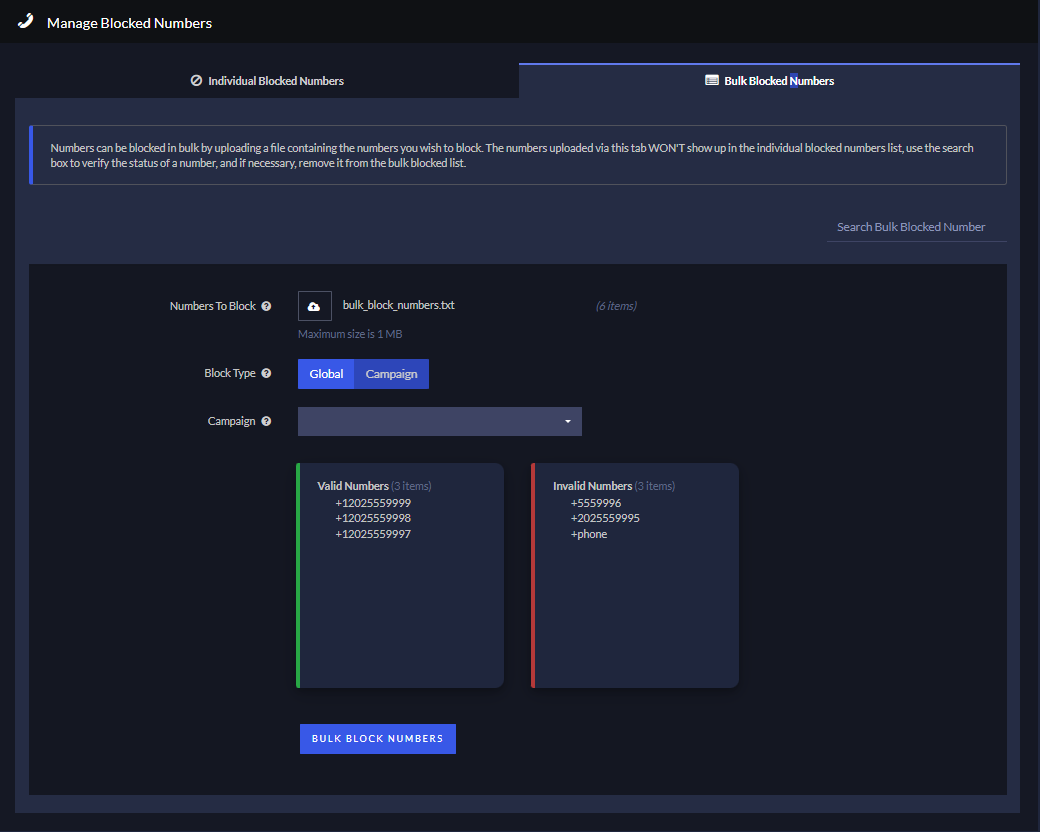This screenshot has height=832, width=1040.
Task: Click valid number +12025559999
Action: pyautogui.click(x=373, y=503)
